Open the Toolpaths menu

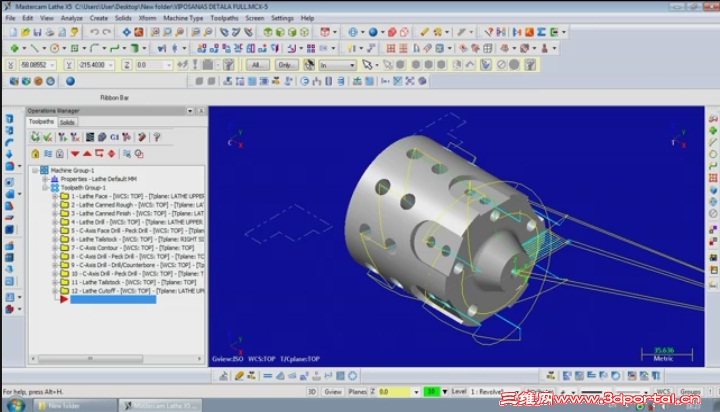224,18
